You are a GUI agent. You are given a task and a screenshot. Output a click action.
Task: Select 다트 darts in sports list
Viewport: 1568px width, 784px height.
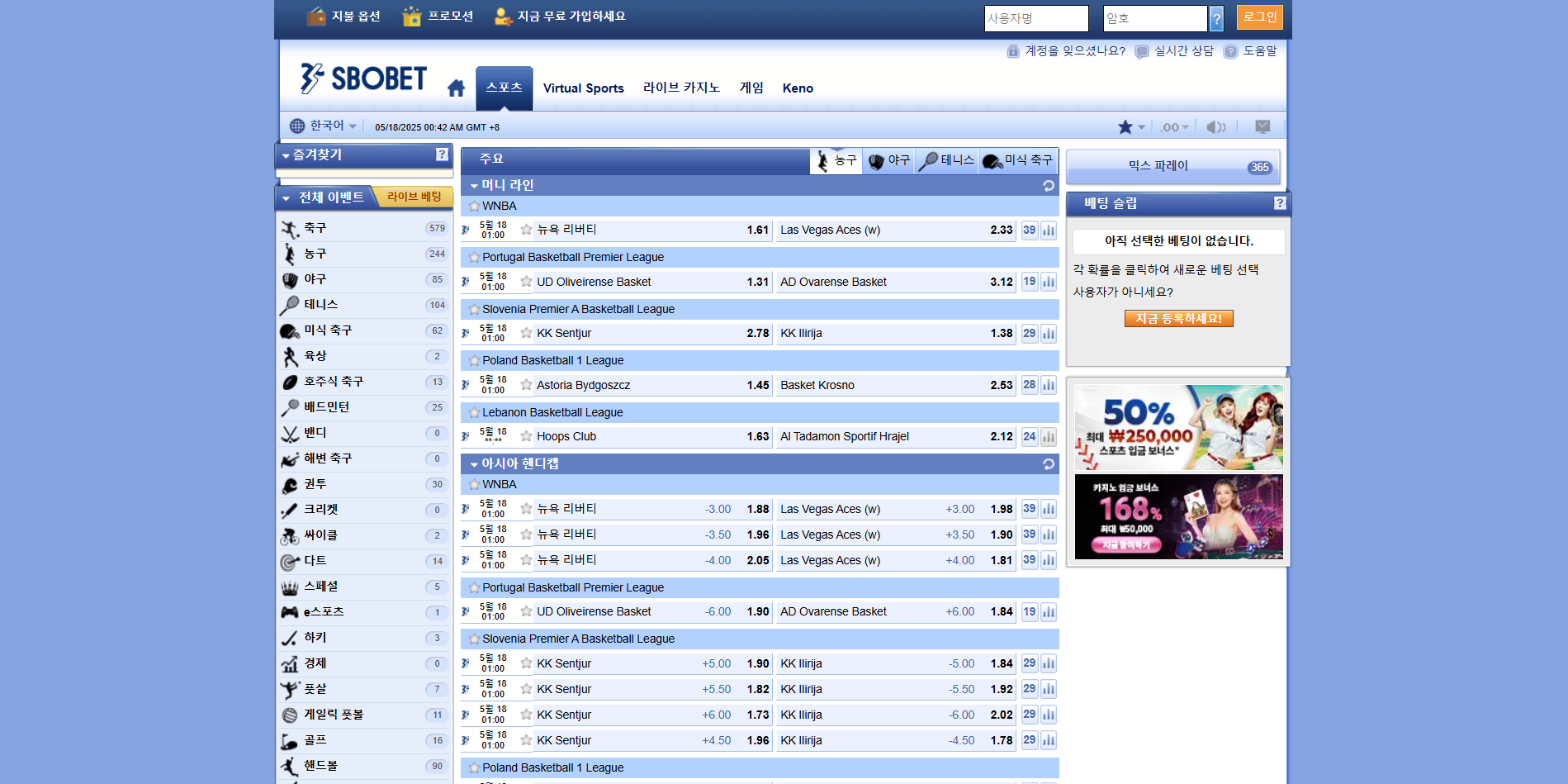point(364,561)
